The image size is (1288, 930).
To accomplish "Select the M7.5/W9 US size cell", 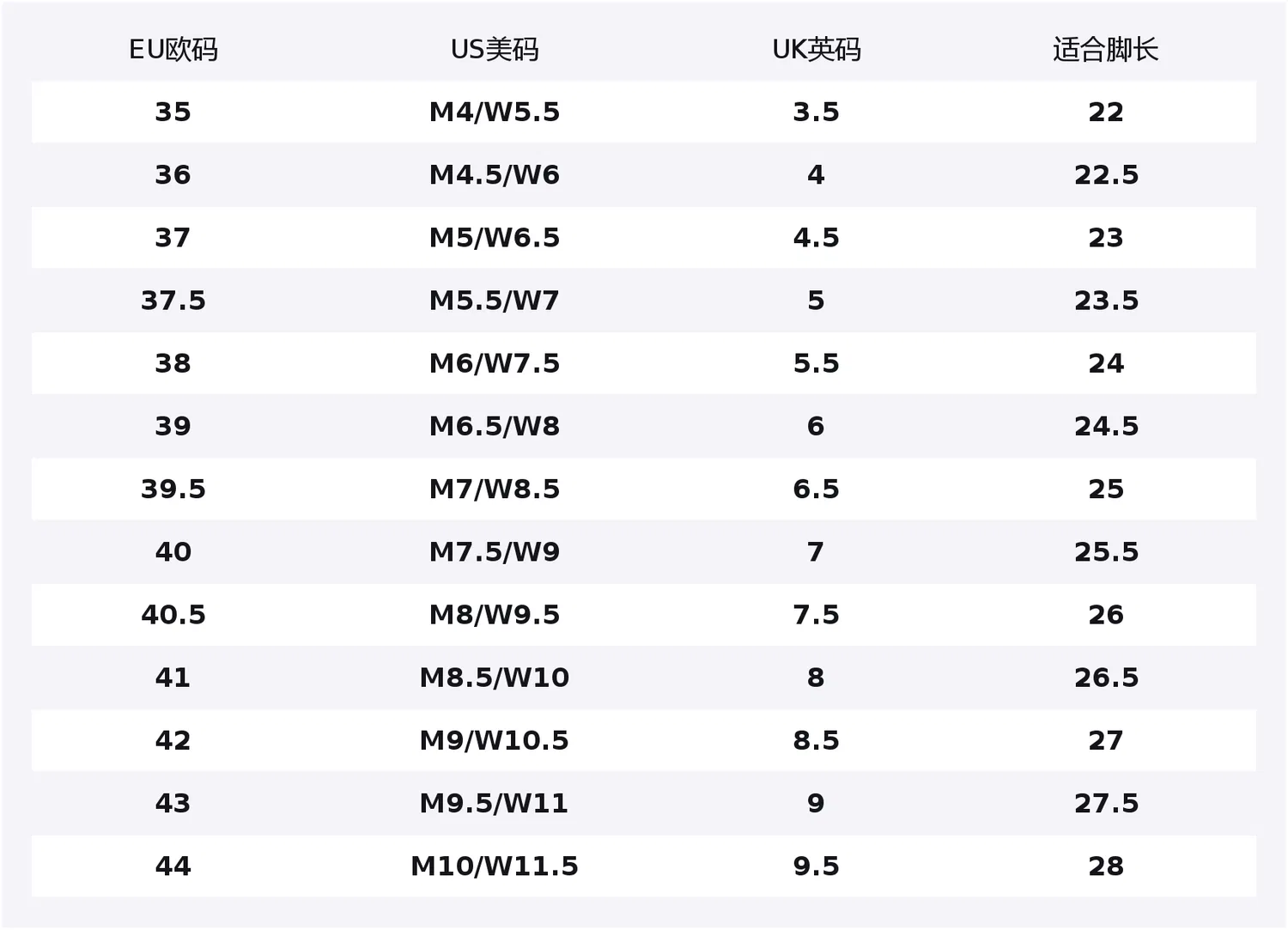I will click(x=495, y=552).
